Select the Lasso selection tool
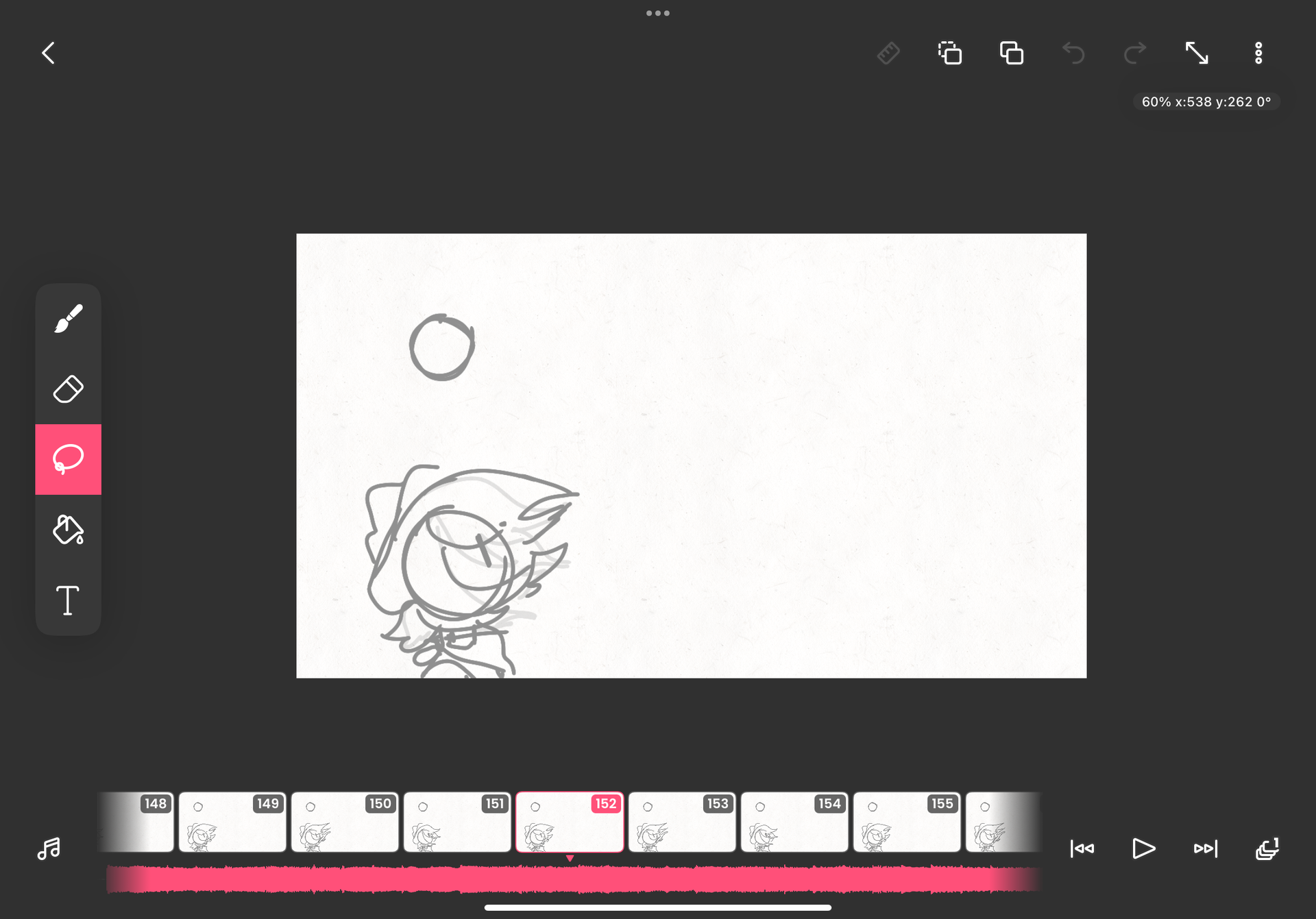Image resolution: width=1316 pixels, height=919 pixels. coord(69,459)
